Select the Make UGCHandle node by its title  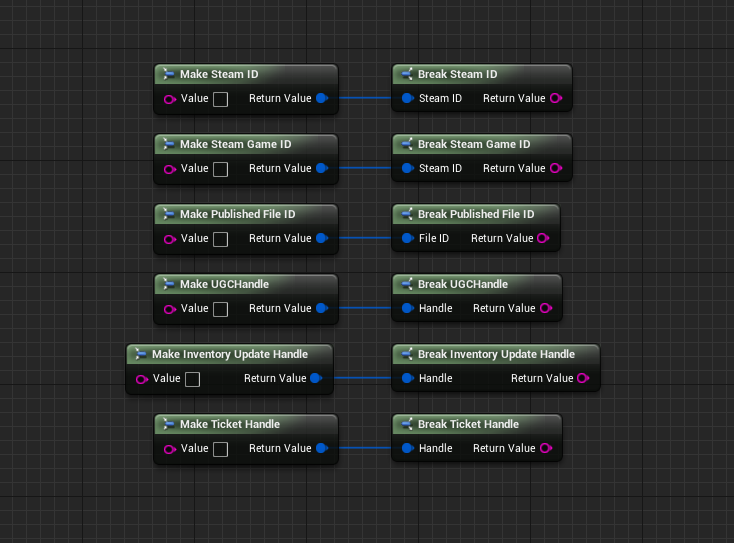224,284
